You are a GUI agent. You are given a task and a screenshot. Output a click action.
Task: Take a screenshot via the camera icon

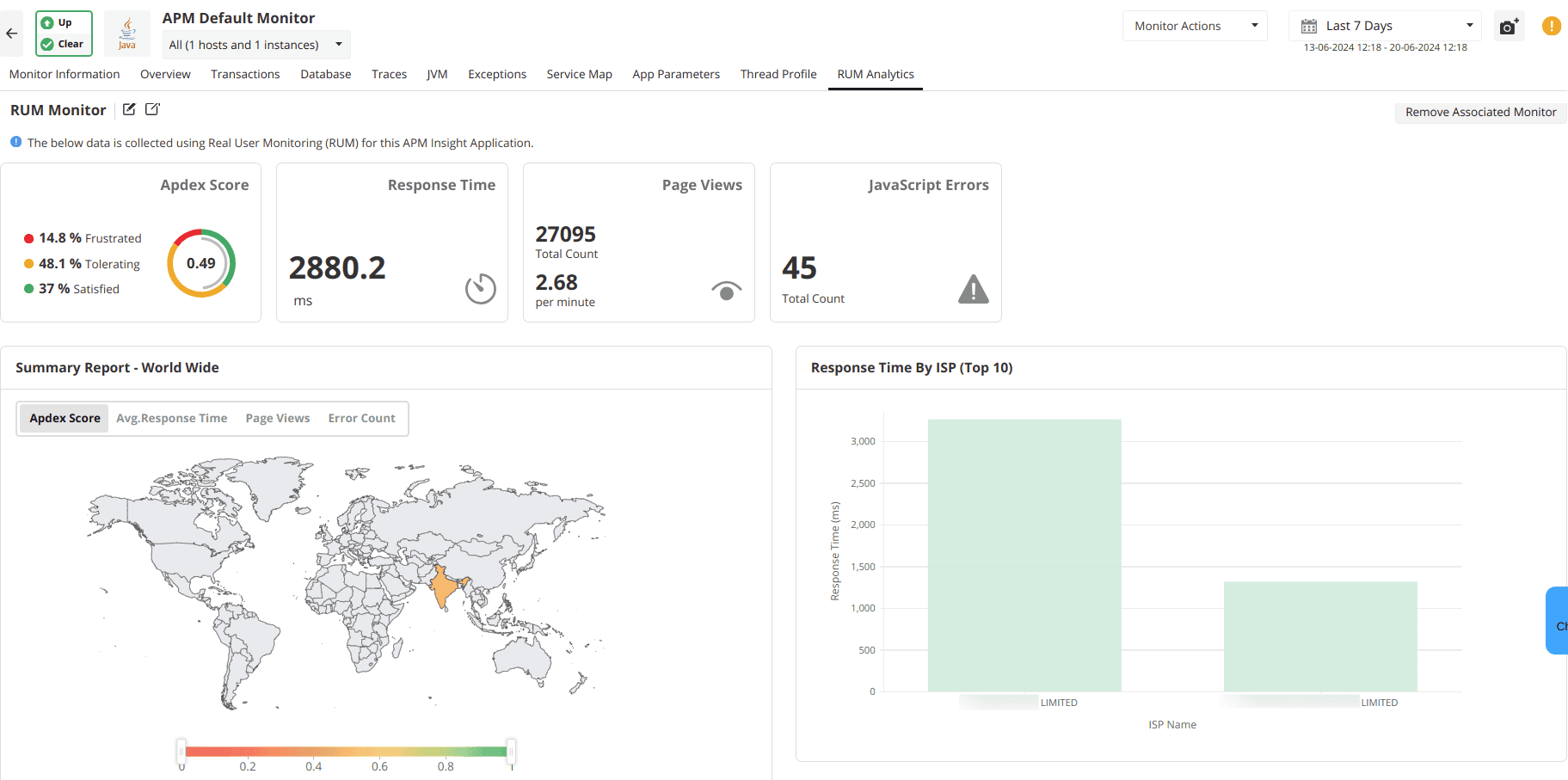[x=1508, y=26]
